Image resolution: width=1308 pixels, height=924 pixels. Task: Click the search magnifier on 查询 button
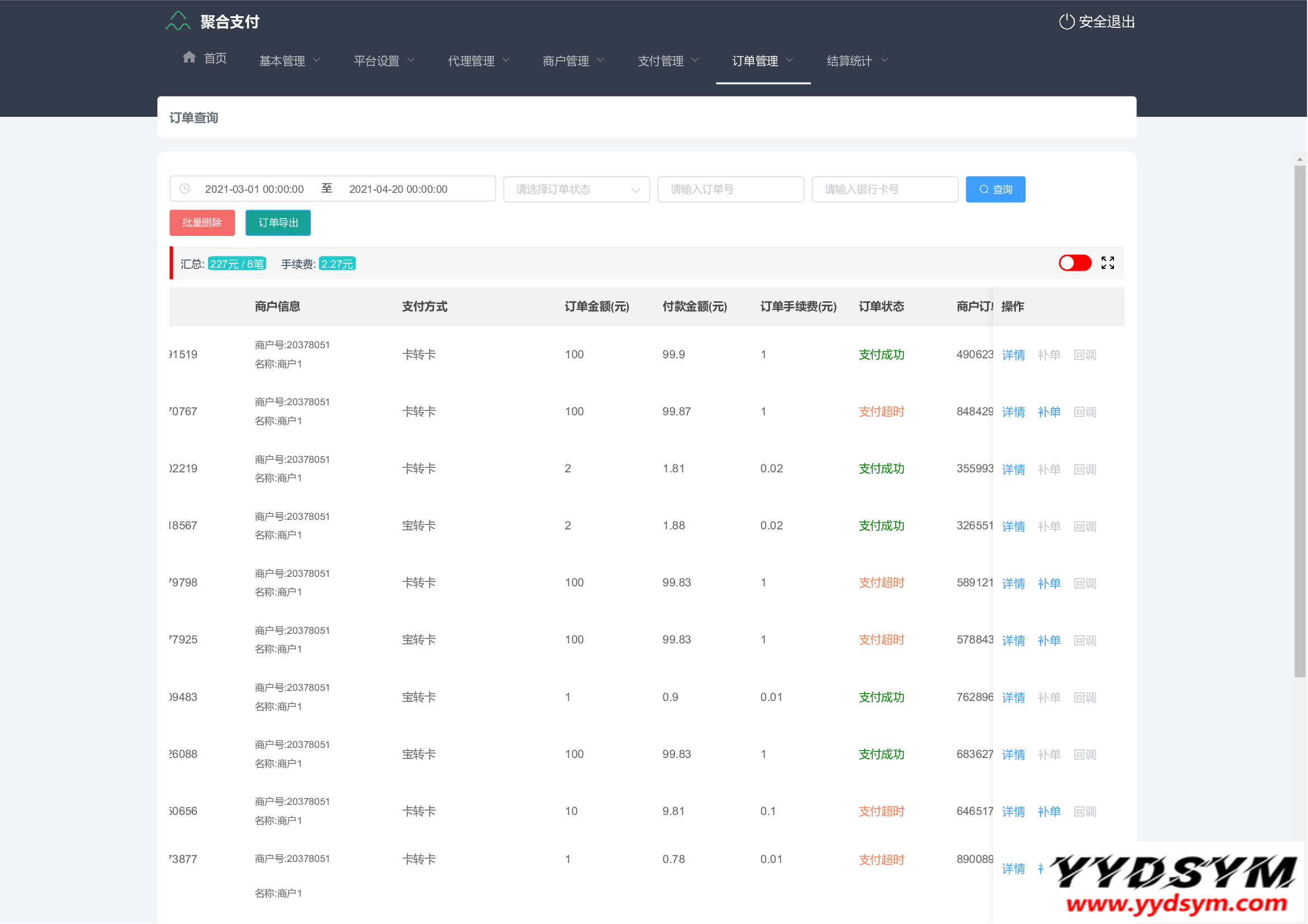coord(984,189)
